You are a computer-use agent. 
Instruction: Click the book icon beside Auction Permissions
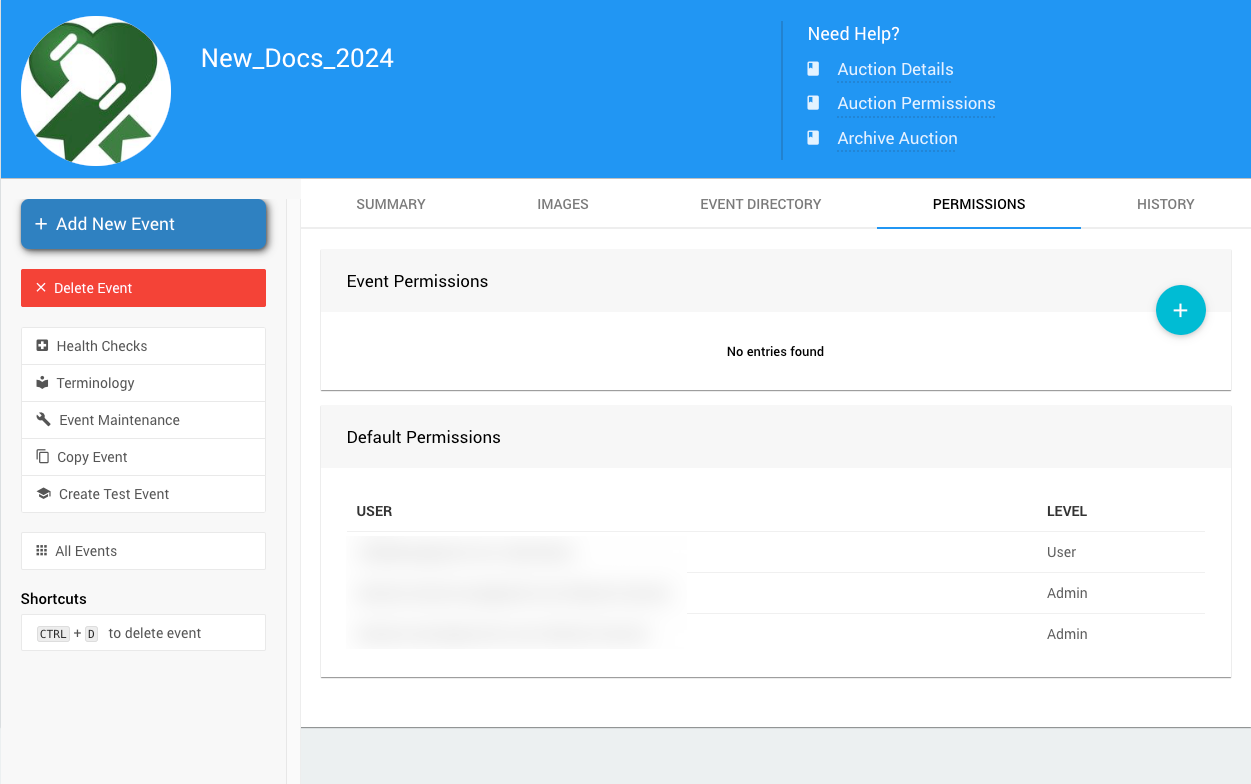813,103
